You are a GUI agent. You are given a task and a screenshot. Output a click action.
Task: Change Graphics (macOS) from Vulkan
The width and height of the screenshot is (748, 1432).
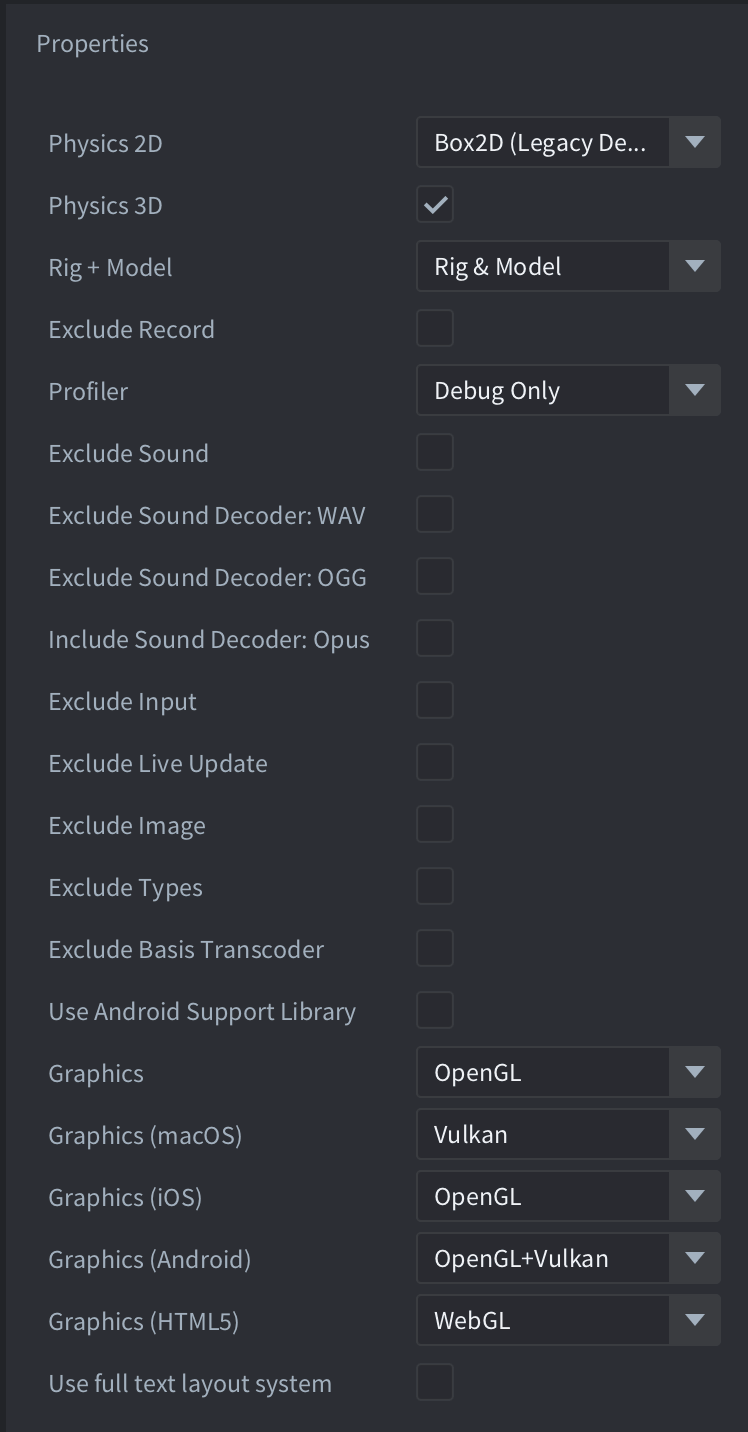coord(568,1134)
